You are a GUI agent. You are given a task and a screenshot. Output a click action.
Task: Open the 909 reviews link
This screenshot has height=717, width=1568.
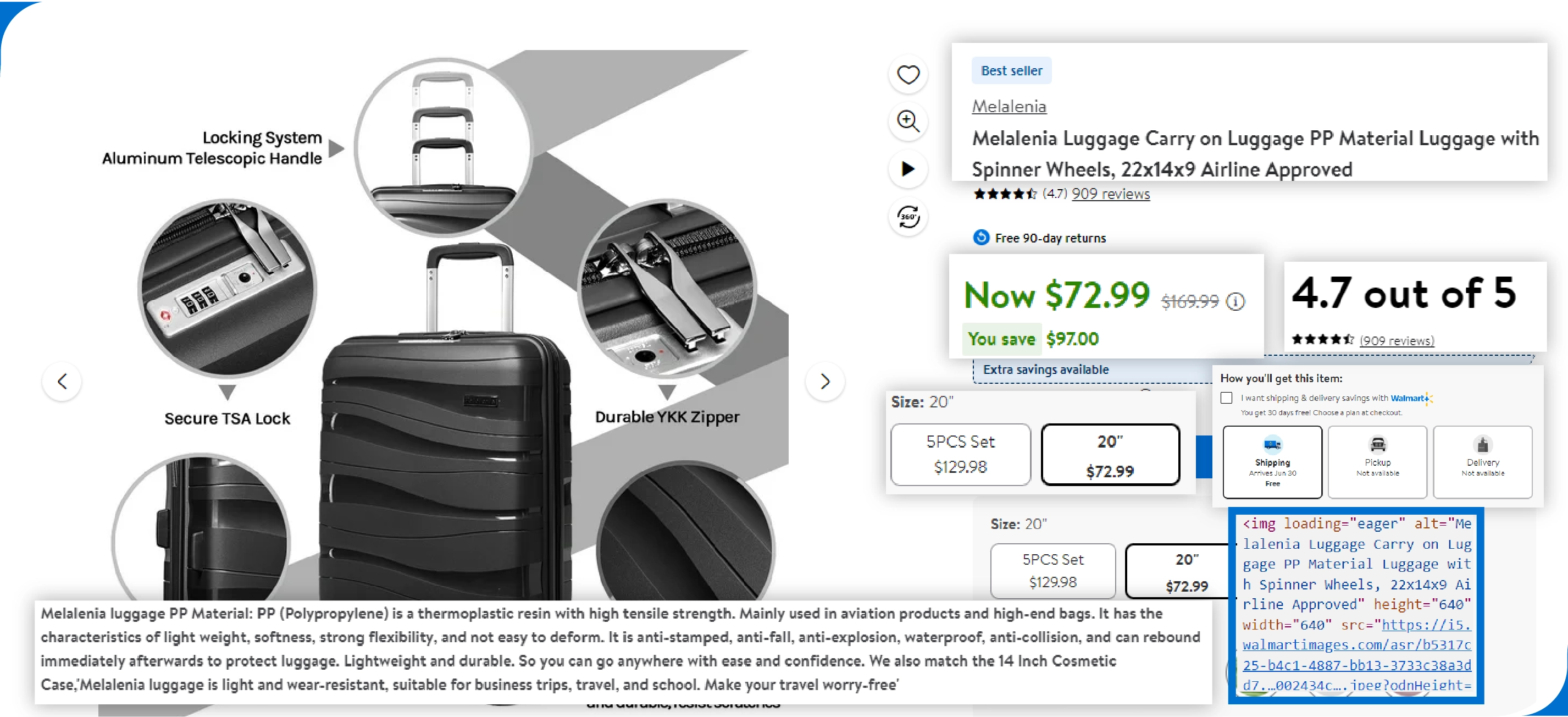(x=1110, y=194)
